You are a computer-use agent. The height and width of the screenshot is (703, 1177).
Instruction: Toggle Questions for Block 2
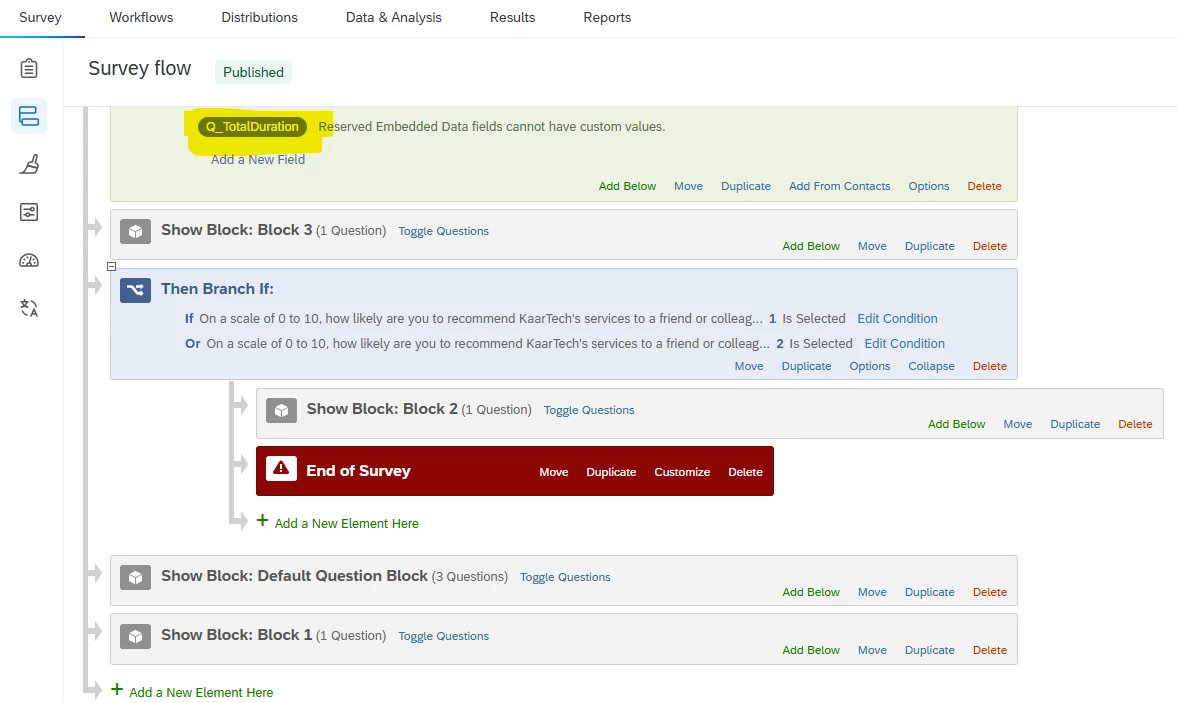click(x=588, y=410)
